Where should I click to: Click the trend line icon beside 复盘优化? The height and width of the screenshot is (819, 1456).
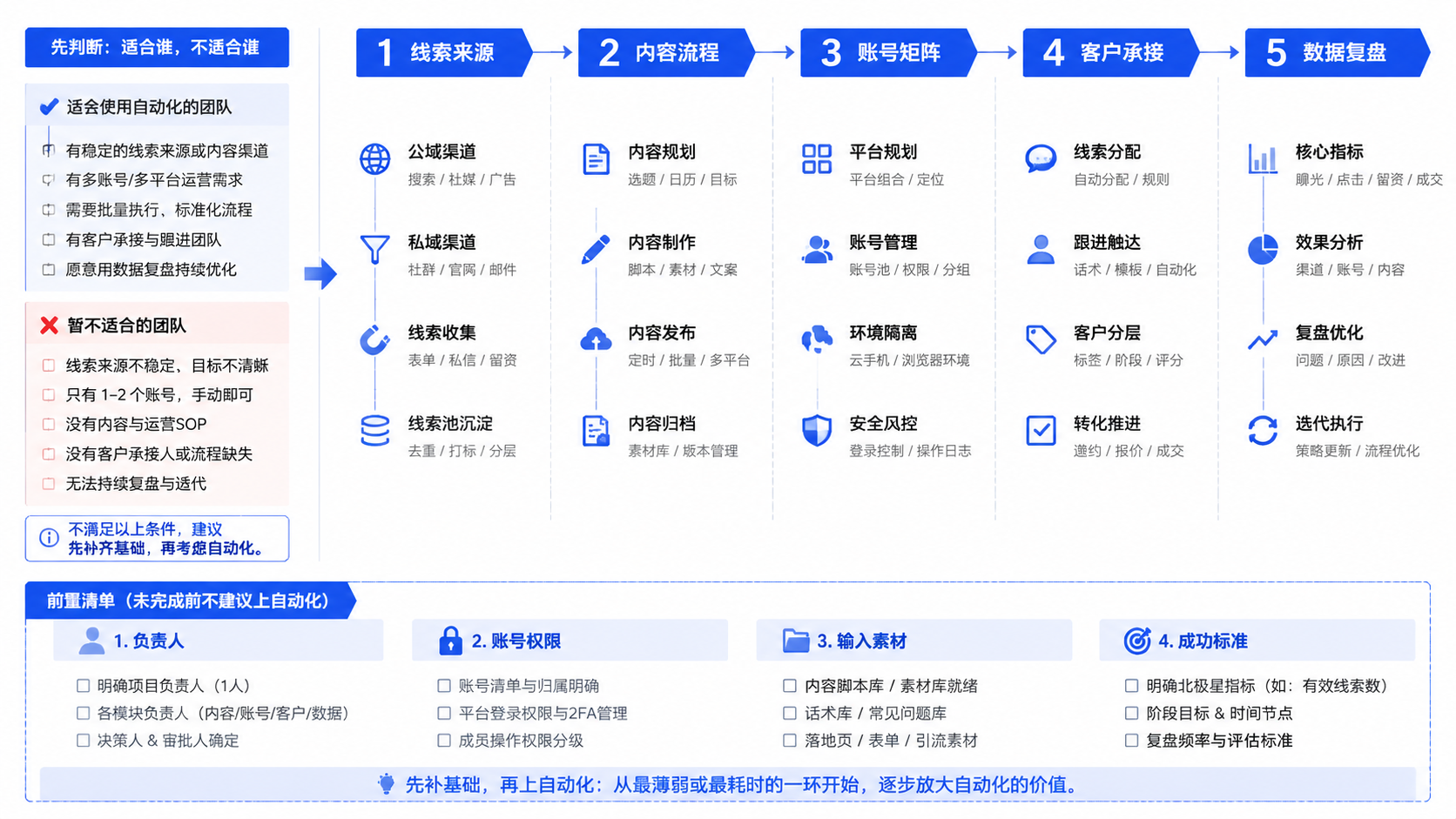tap(1263, 339)
